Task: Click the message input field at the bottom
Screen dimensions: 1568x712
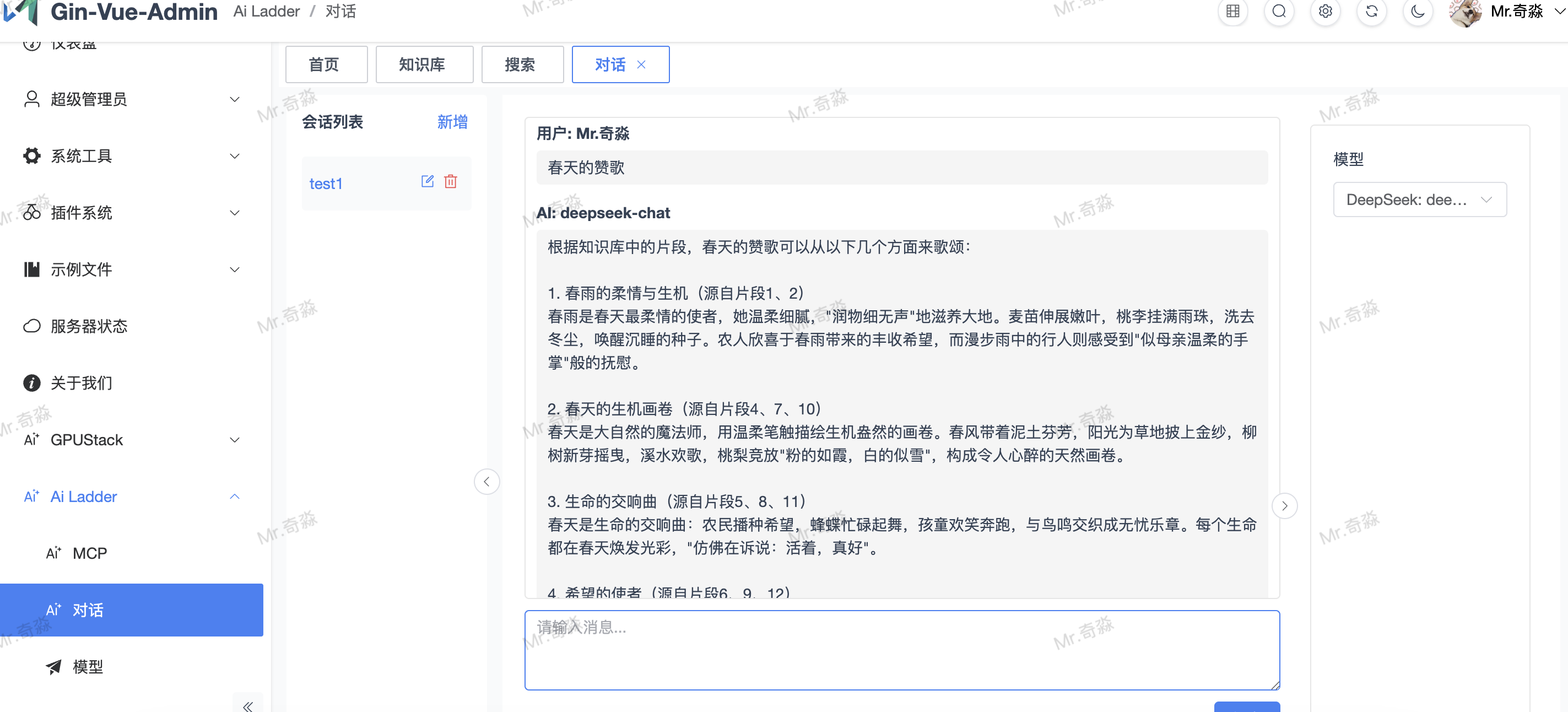Action: tap(902, 650)
